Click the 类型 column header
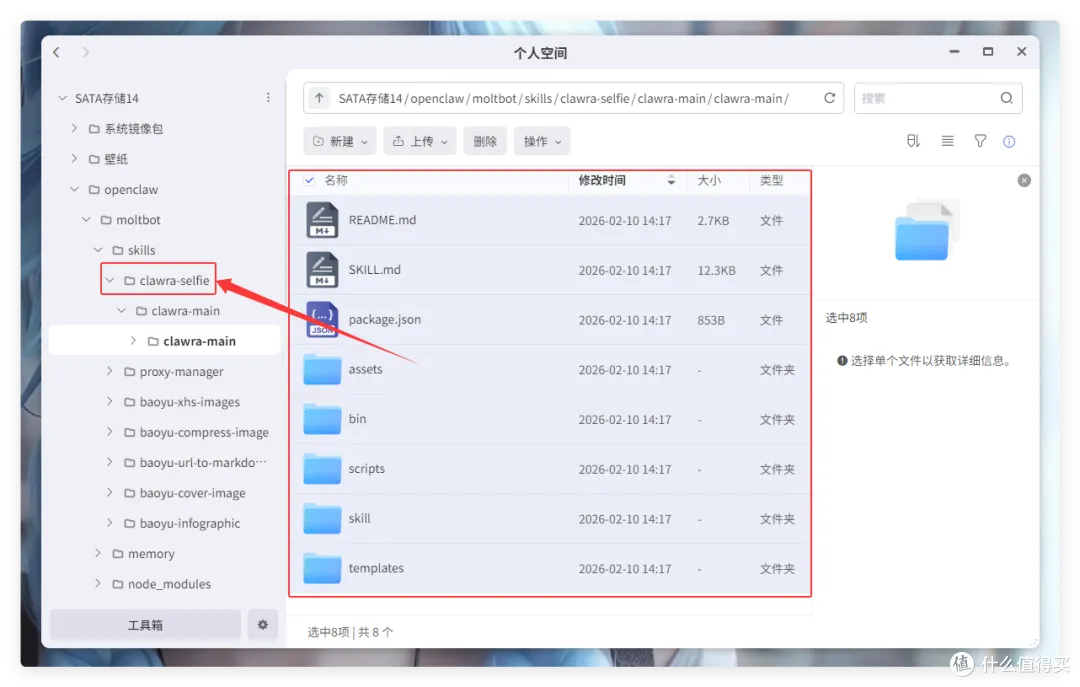Image resolution: width=1080 pixels, height=687 pixels. click(771, 181)
